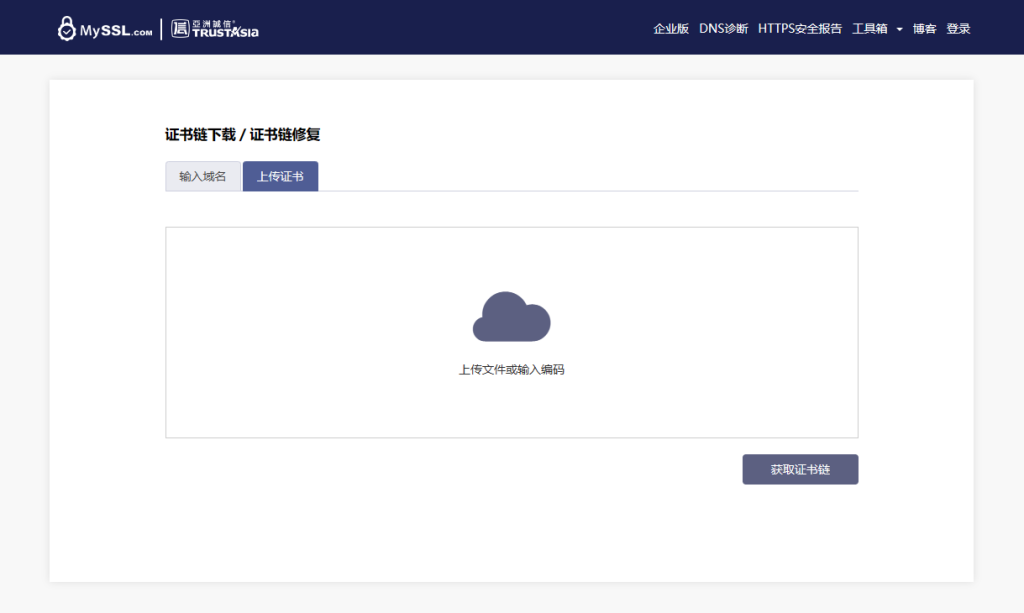Click the TrustAsia square emblem icon
This screenshot has width=1024, height=613.
180,29
